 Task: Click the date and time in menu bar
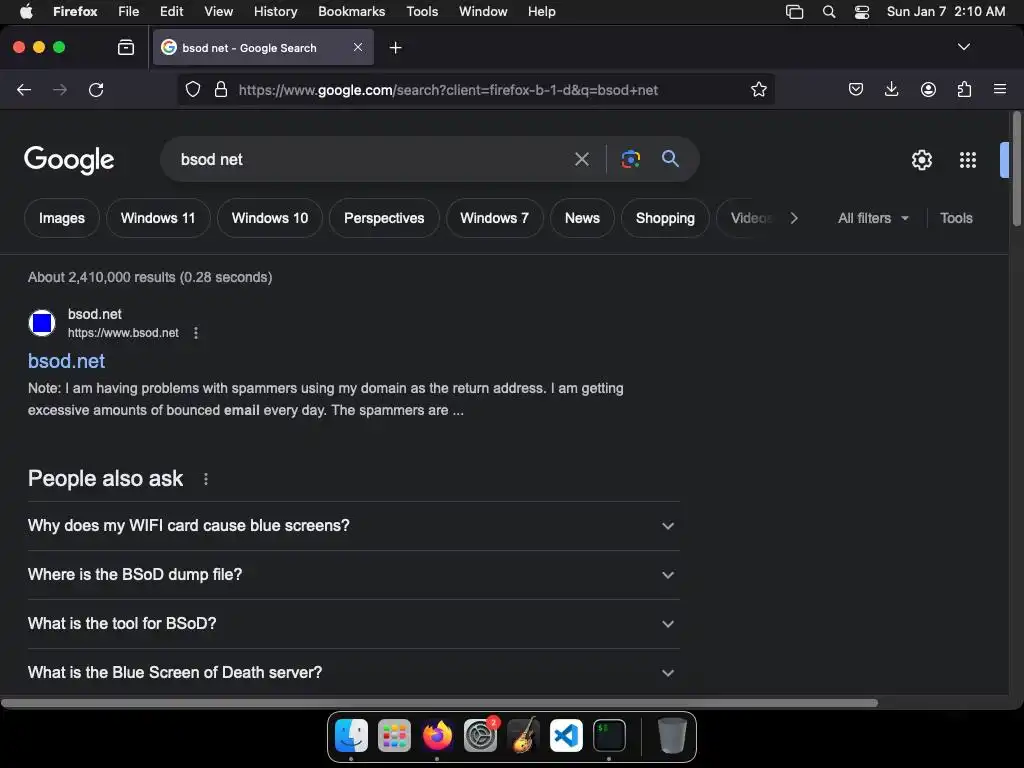[945, 12]
